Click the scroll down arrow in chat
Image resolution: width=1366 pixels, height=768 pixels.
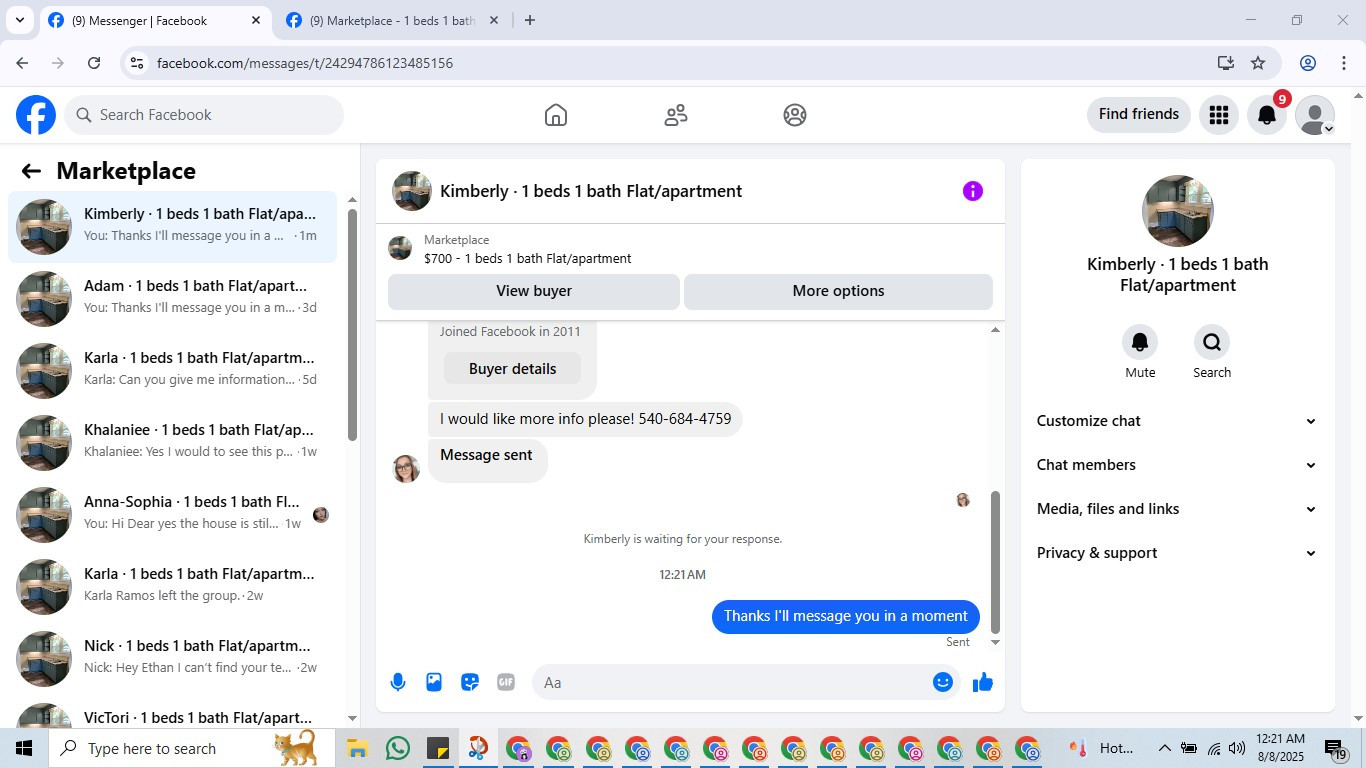coord(995,642)
